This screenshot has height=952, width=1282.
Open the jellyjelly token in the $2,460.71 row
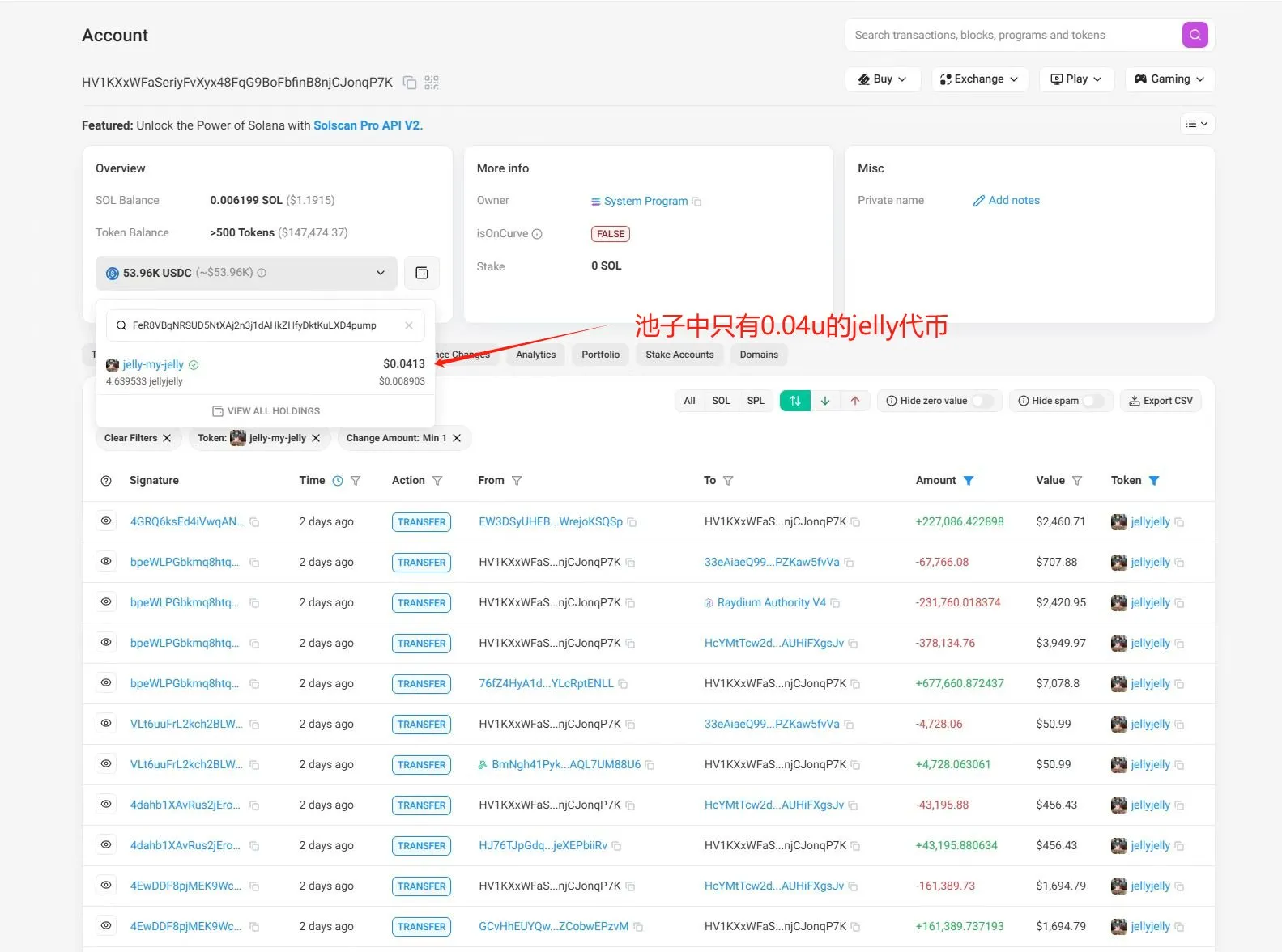1150,522
